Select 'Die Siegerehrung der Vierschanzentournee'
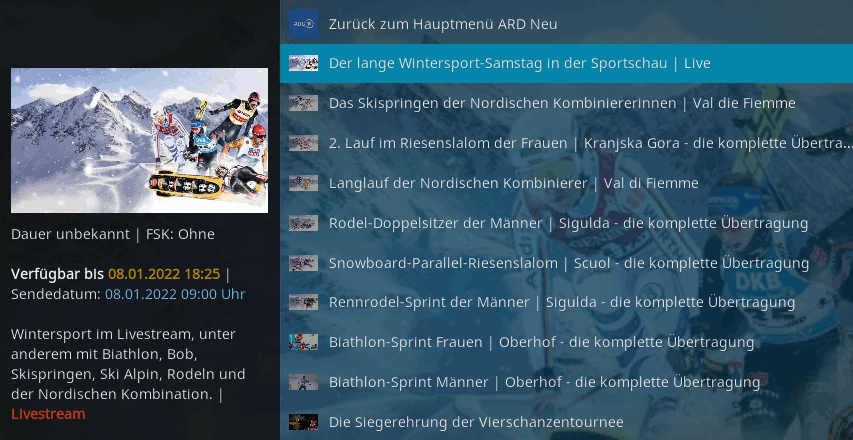853x440 pixels. (566, 422)
